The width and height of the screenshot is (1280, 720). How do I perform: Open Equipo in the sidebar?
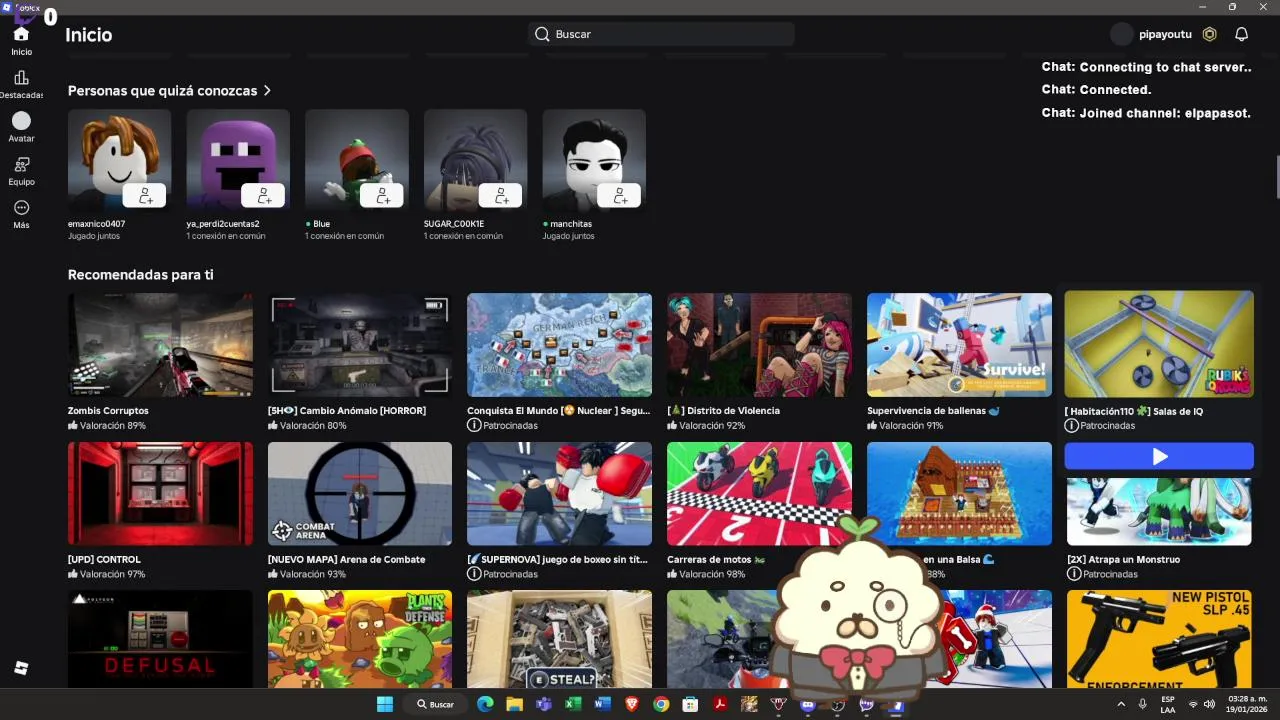[x=21, y=171]
